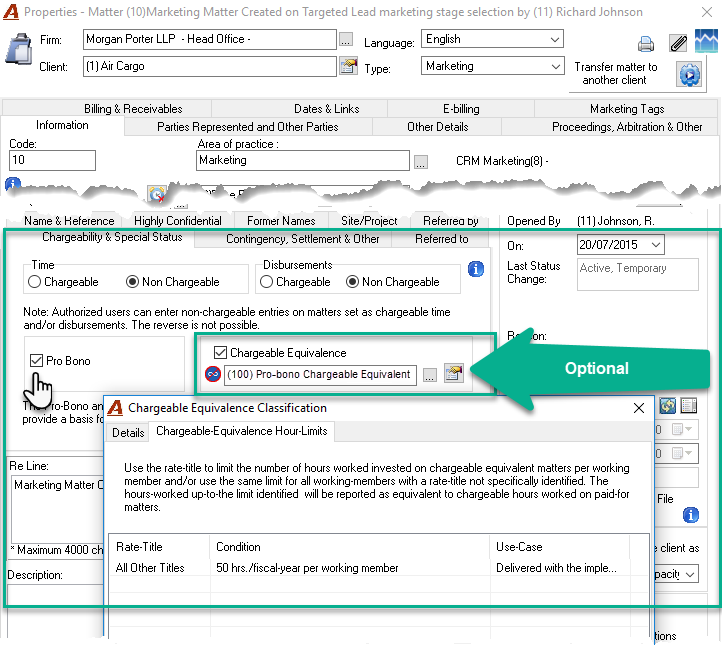Click the Code input field
This screenshot has height=648, width=722.
click(52, 160)
